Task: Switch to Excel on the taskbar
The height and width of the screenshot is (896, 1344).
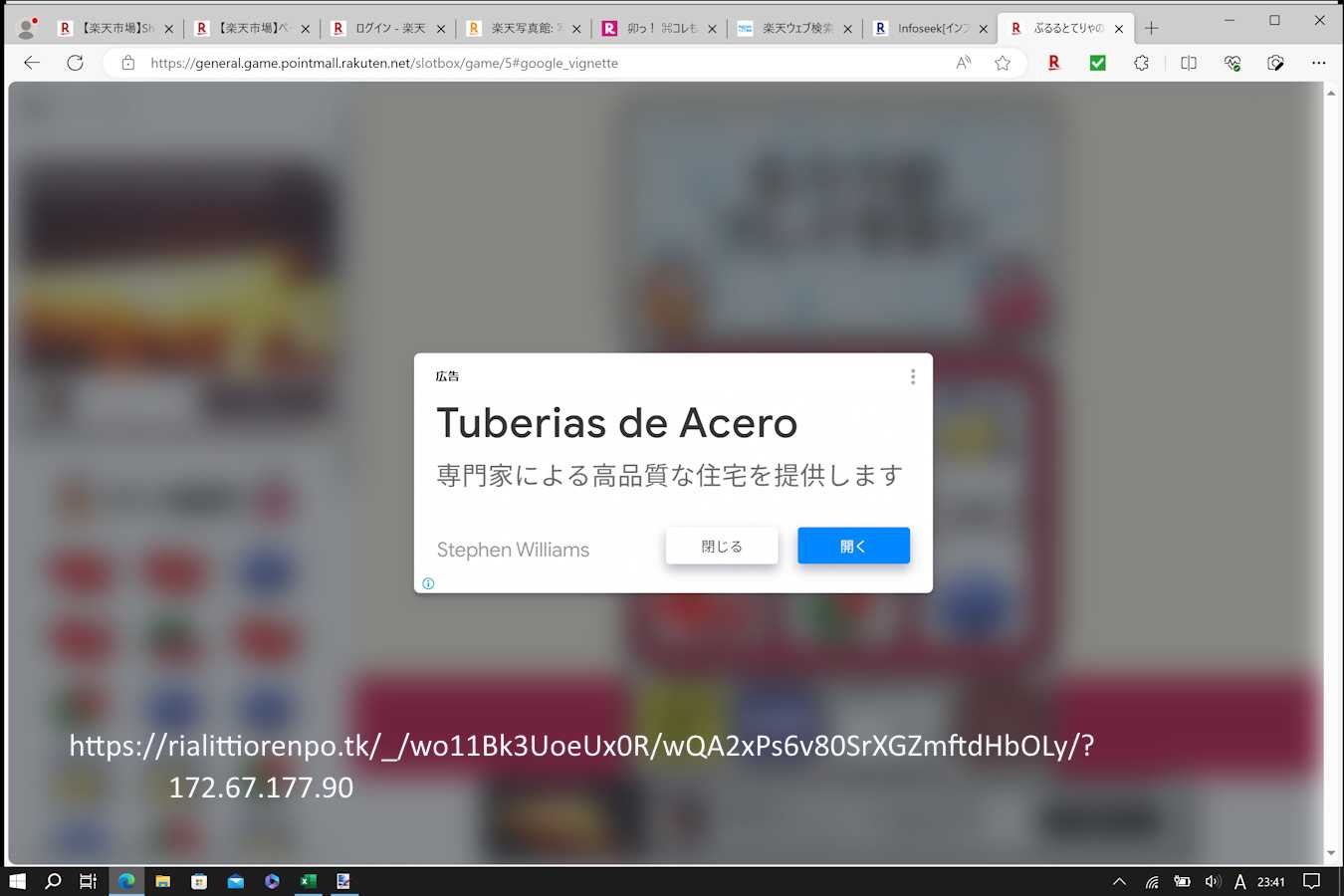Action: tap(309, 881)
